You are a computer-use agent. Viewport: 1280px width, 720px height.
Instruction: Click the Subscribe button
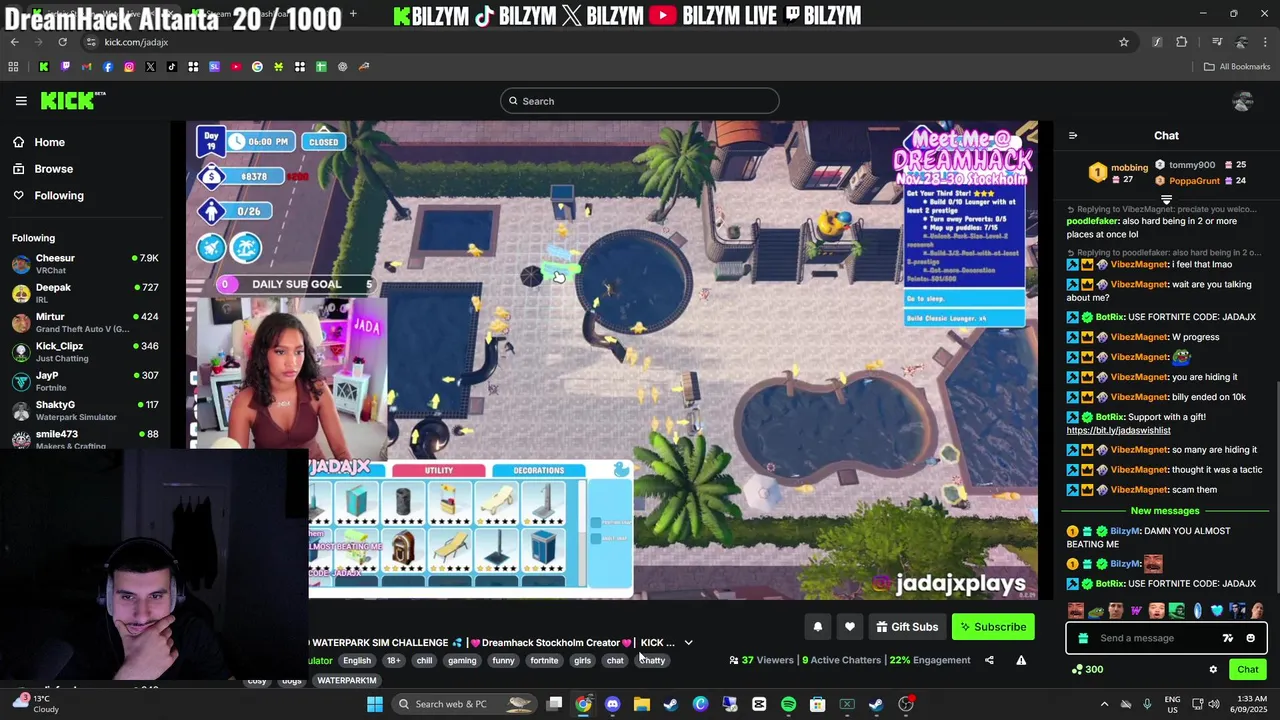[x=993, y=627]
